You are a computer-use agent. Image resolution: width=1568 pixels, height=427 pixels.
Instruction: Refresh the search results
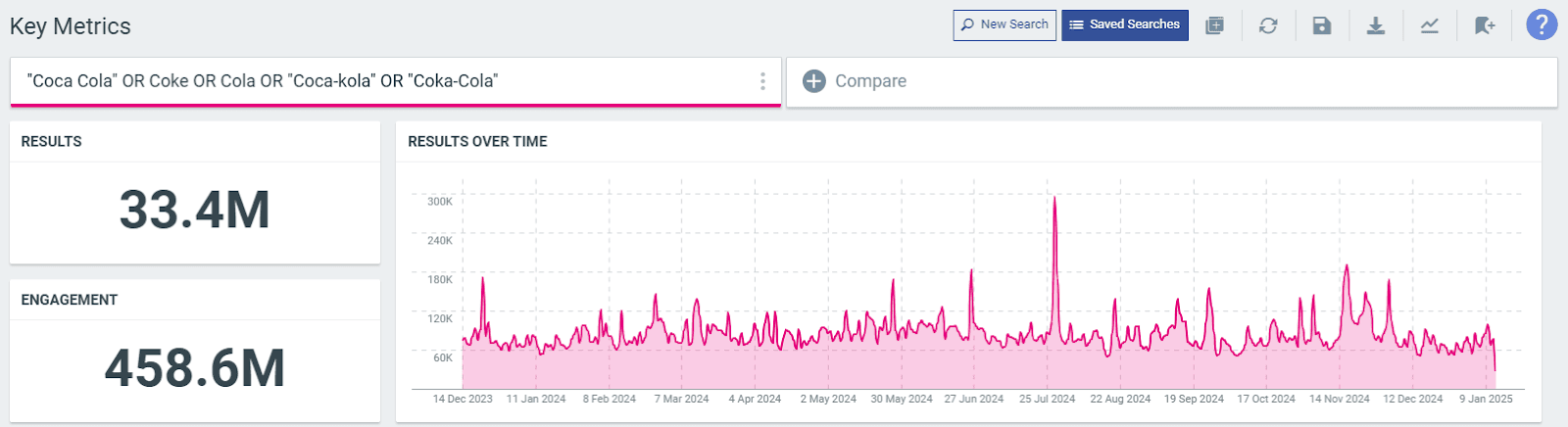[x=1268, y=25]
